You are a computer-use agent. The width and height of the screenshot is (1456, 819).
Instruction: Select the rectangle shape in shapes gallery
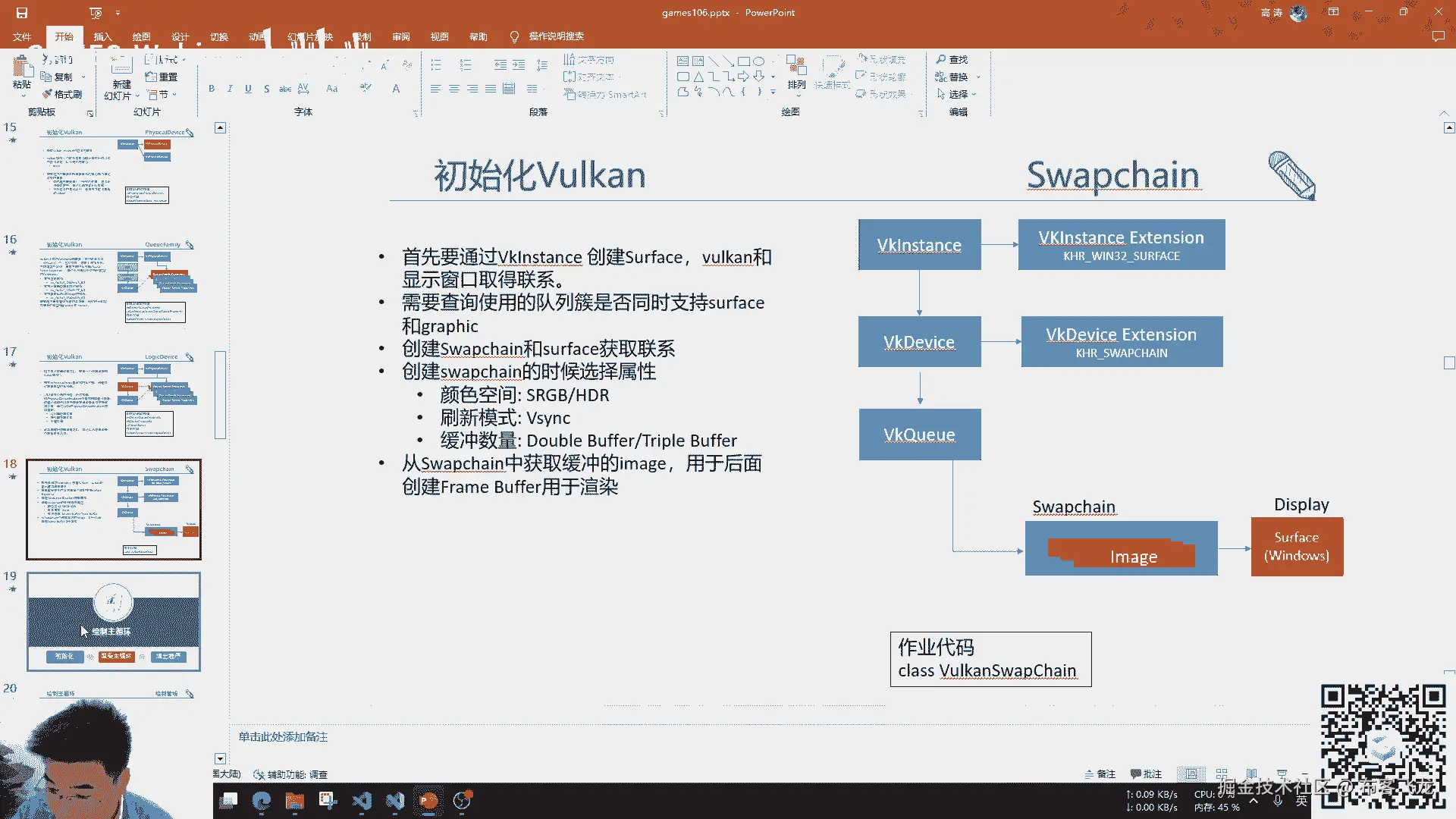tap(743, 61)
